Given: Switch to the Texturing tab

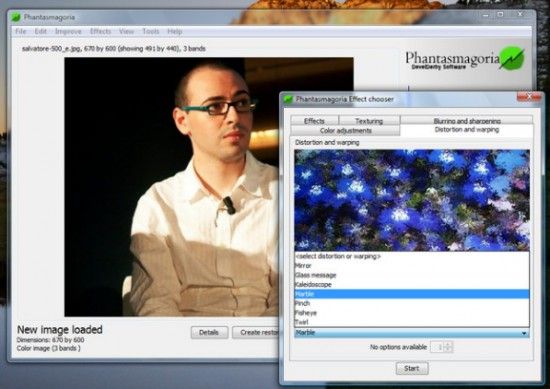Looking at the screenshot, I should pyautogui.click(x=369, y=121).
